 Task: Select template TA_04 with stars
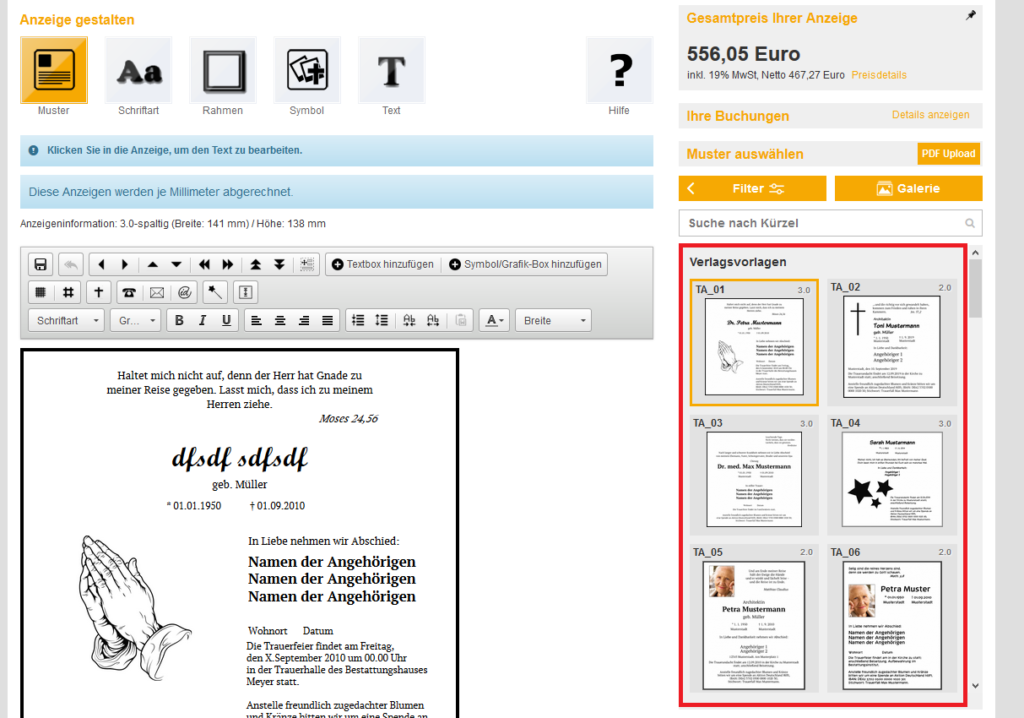[891, 475]
